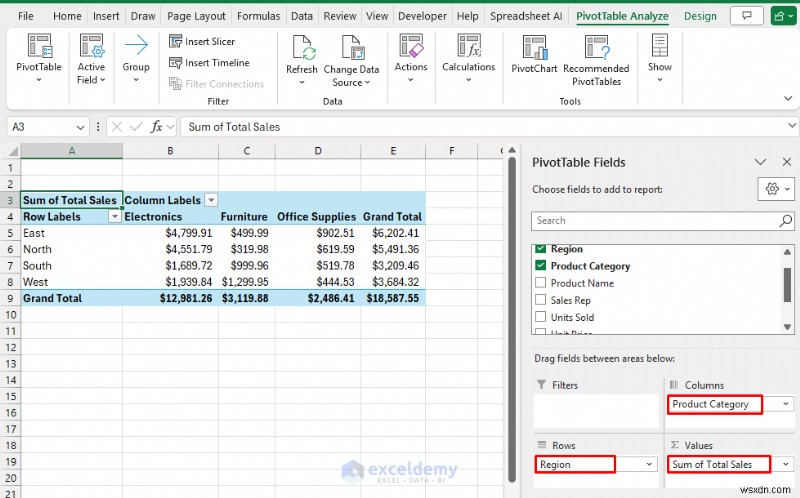Check the Units Sold field
800x498 pixels.
pyautogui.click(x=541, y=317)
